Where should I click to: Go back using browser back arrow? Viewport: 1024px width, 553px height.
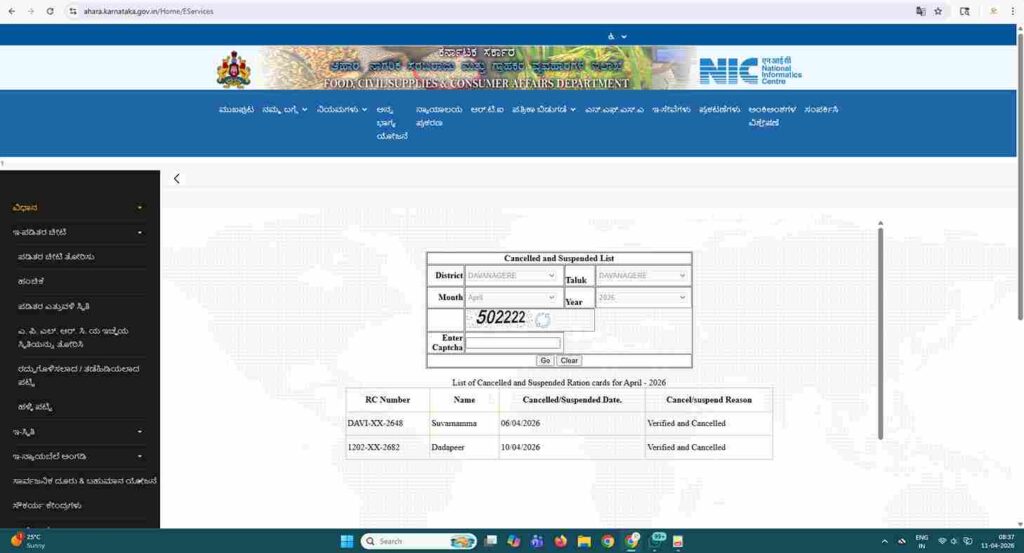click(x=12, y=11)
